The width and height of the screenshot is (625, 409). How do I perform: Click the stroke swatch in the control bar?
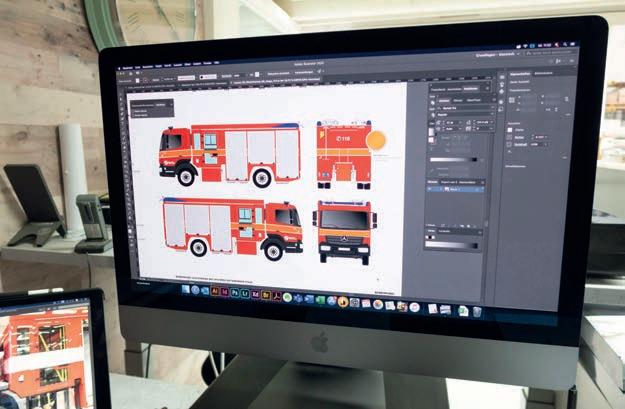pyautogui.click(x=145, y=80)
